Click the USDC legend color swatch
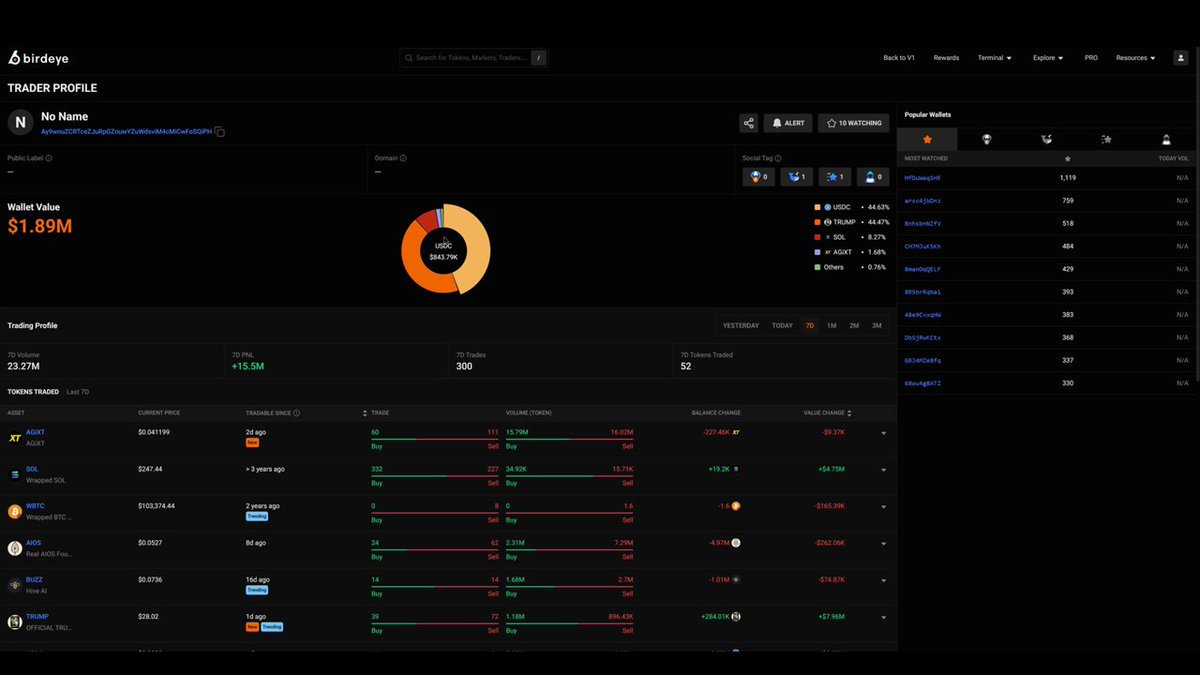 (817, 207)
